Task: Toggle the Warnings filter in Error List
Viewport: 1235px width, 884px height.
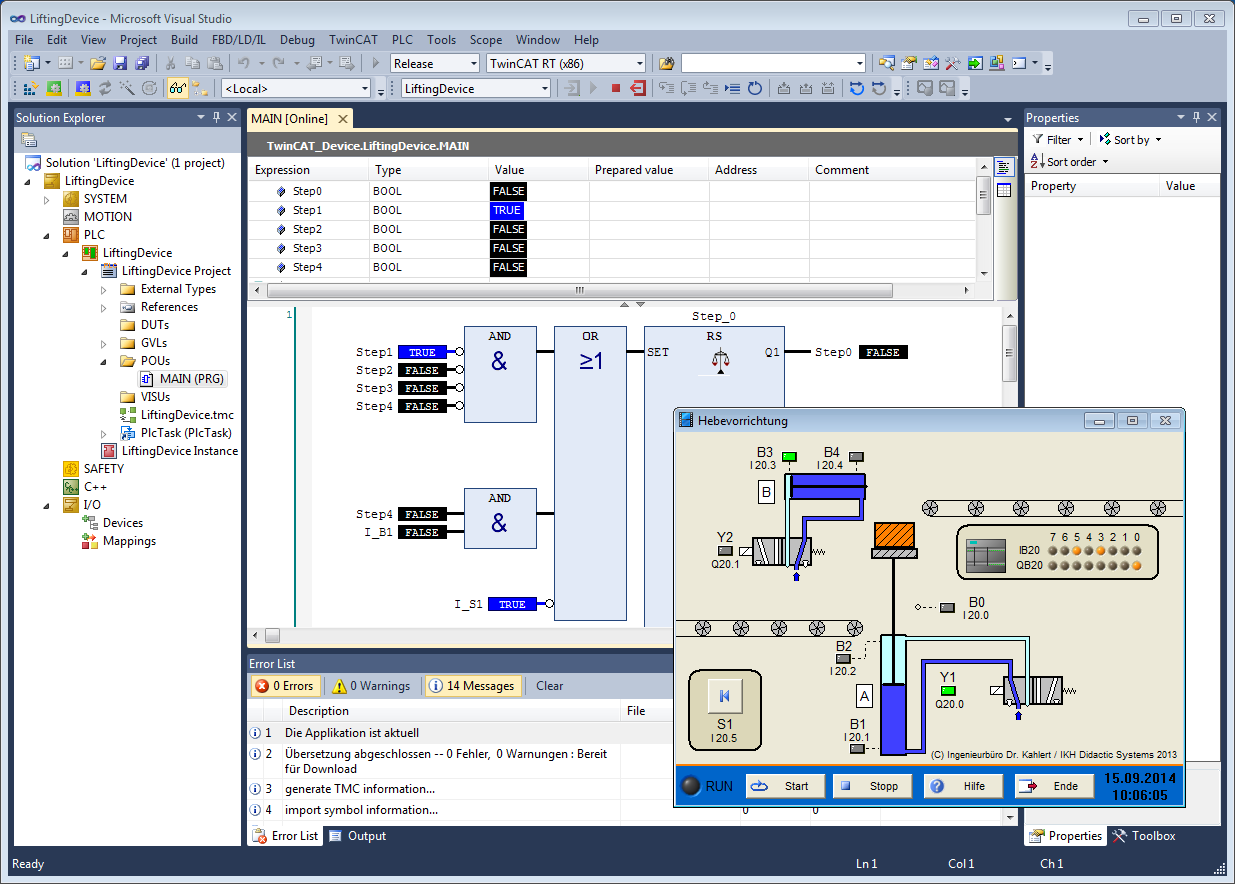Action: coord(372,686)
